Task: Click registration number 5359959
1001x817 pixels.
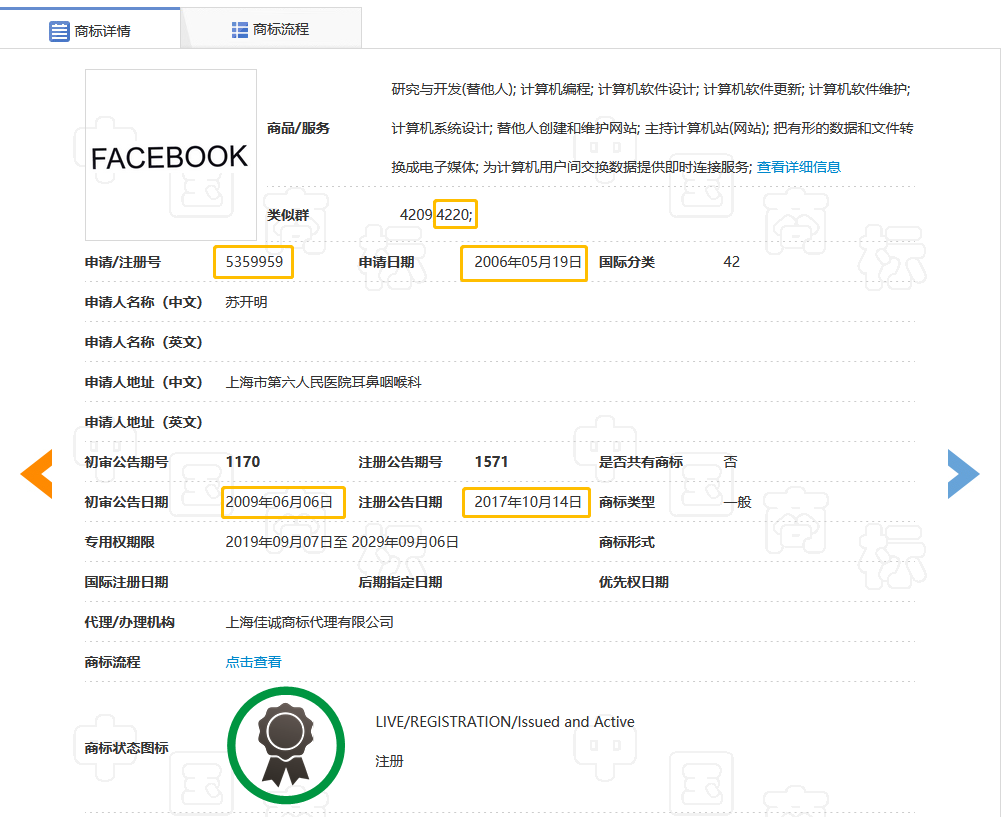Action: coord(254,262)
